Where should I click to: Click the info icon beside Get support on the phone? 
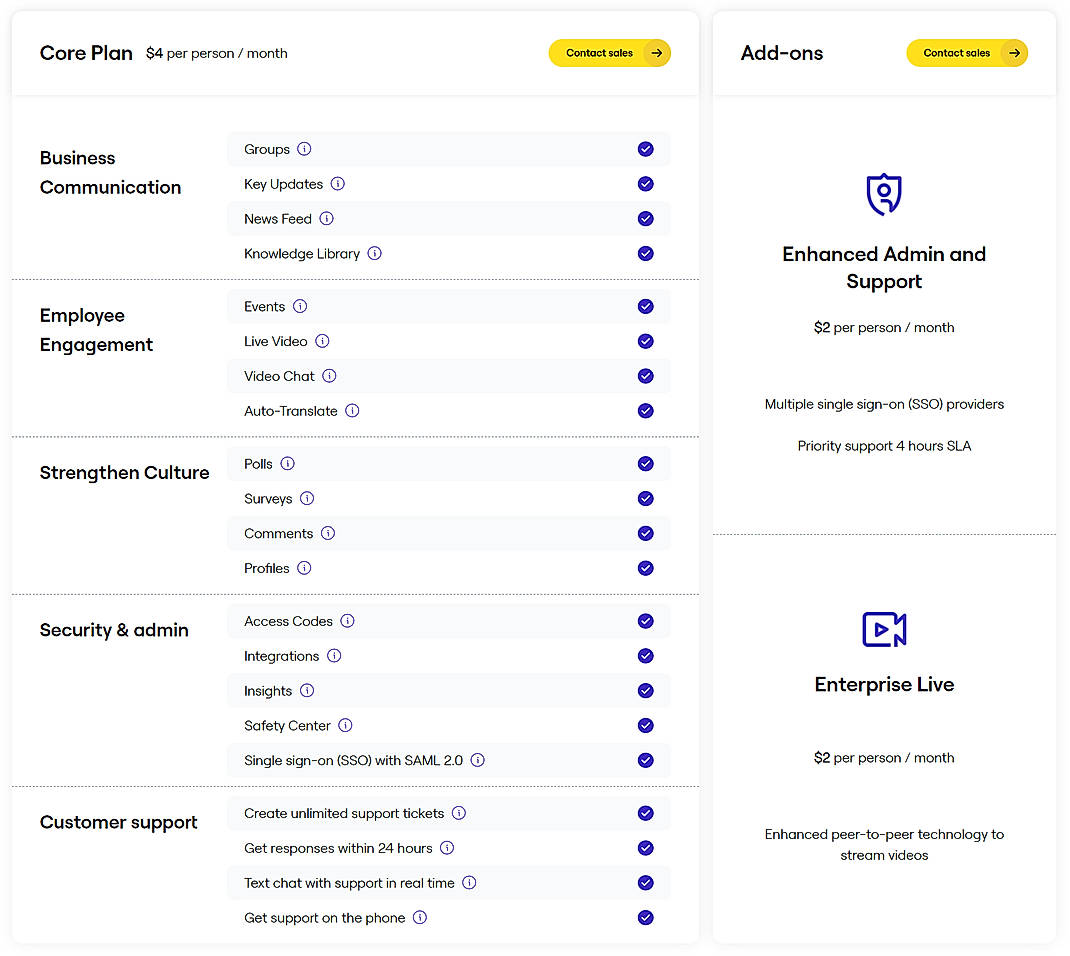420,918
